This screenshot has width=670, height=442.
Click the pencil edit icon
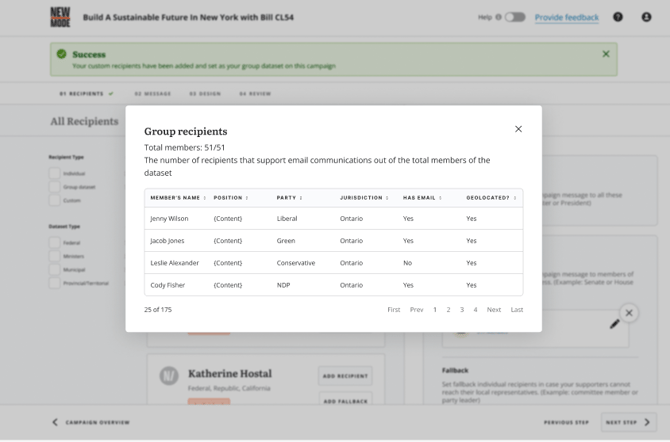click(615, 323)
